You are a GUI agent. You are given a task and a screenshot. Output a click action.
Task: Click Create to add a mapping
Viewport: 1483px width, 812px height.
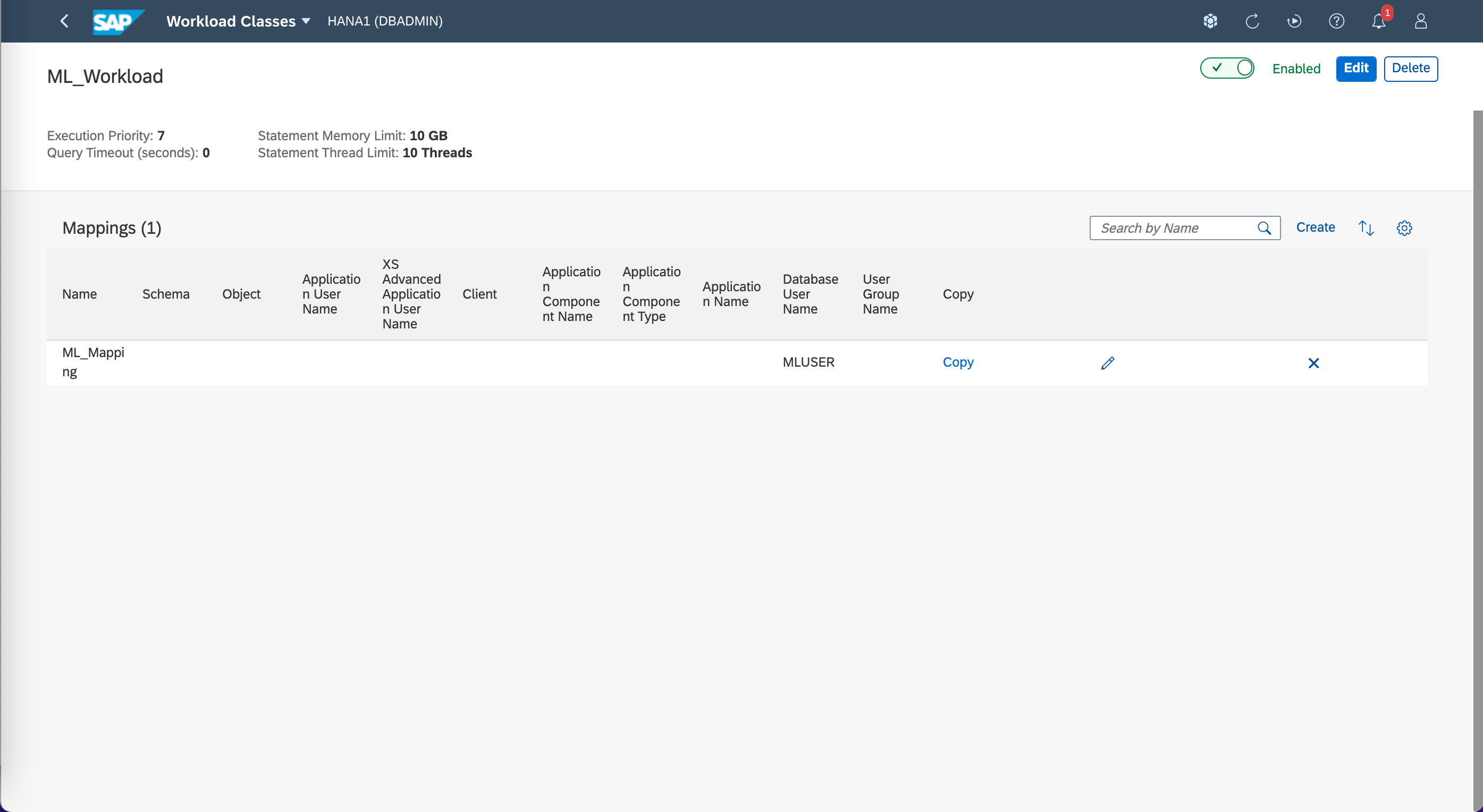1316,227
